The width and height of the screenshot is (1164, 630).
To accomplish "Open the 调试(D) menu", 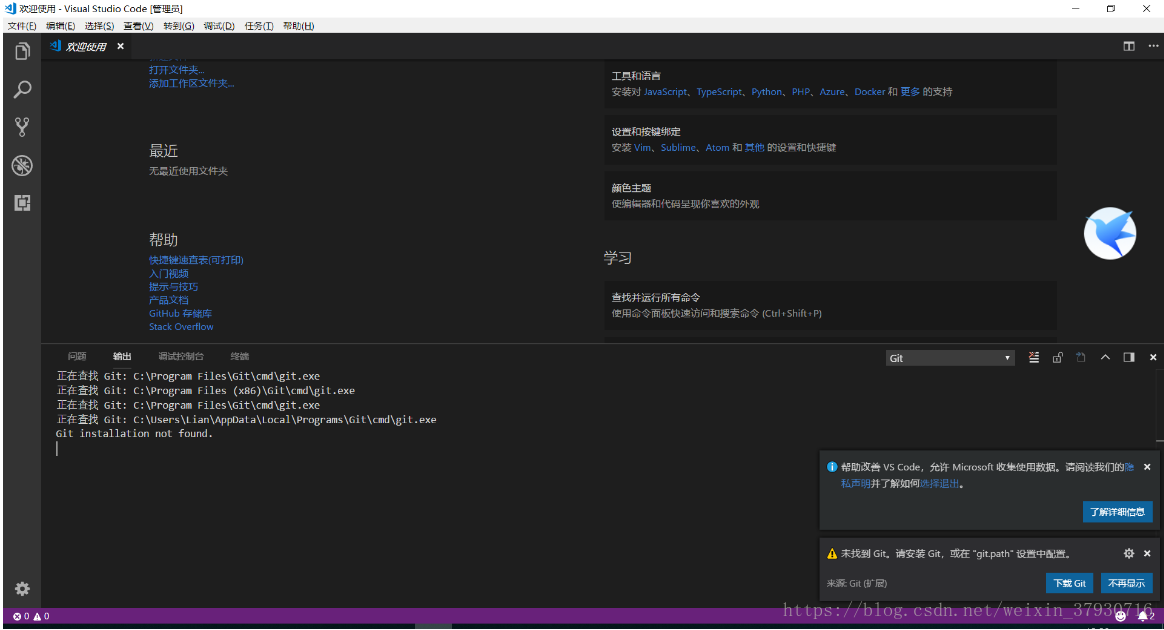I will pyautogui.click(x=218, y=26).
